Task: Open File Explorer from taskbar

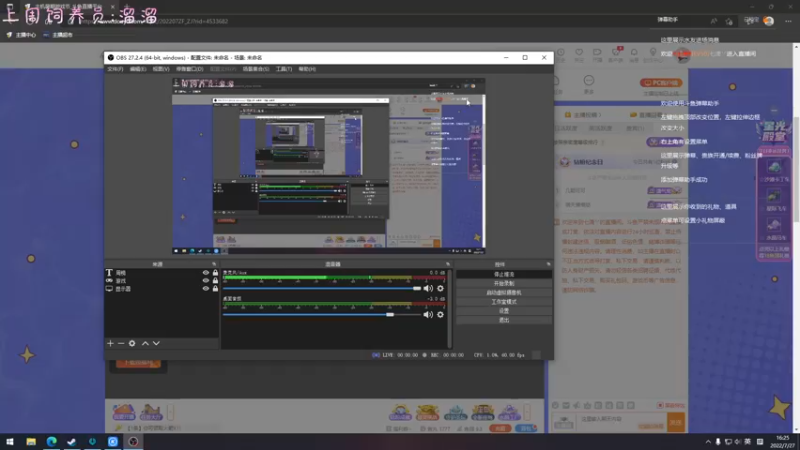Action: tap(31, 441)
